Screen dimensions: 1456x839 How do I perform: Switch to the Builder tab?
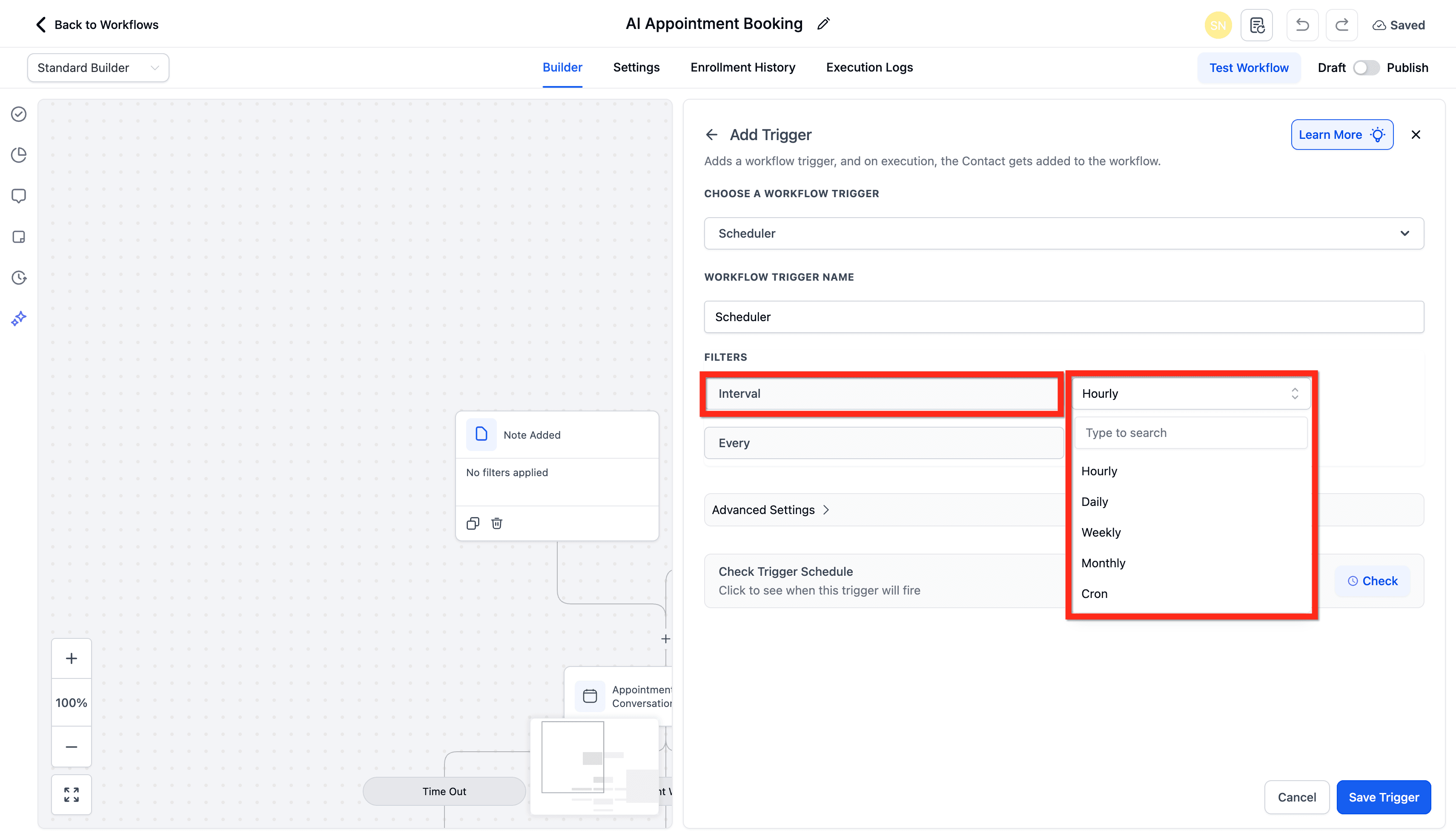[562, 67]
